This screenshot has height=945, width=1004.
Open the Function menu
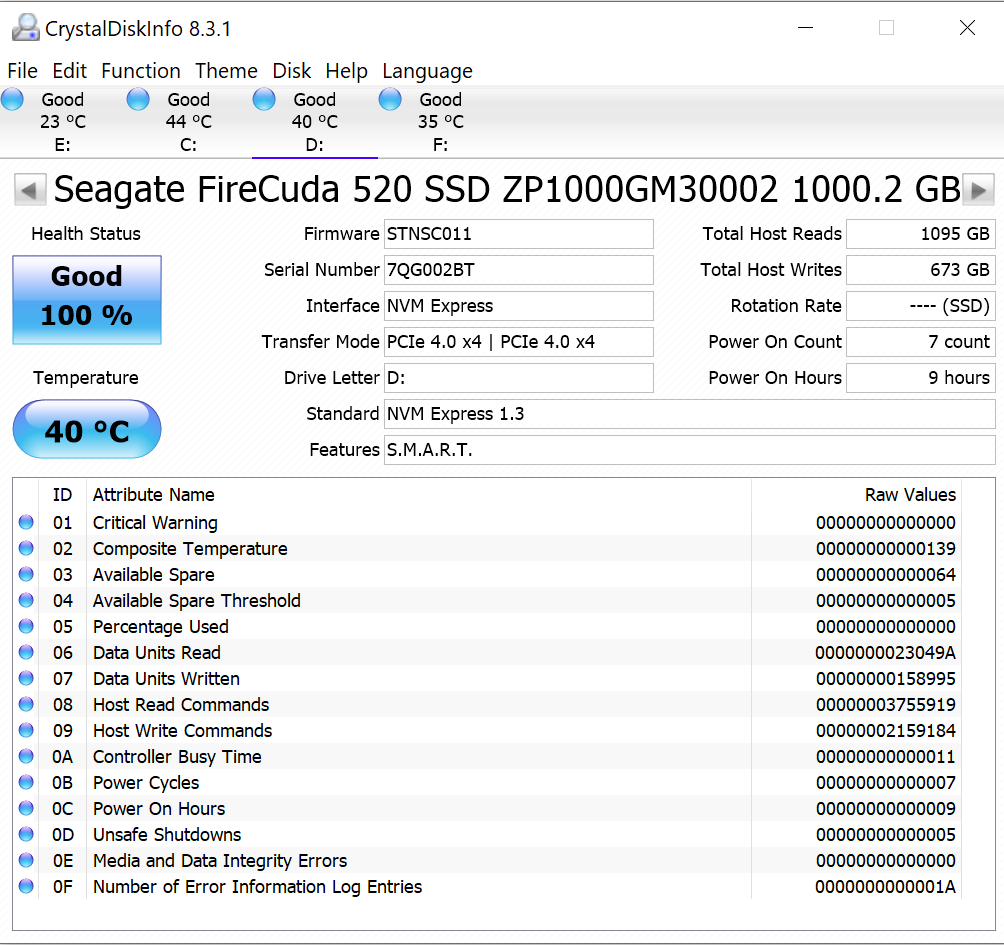[141, 71]
